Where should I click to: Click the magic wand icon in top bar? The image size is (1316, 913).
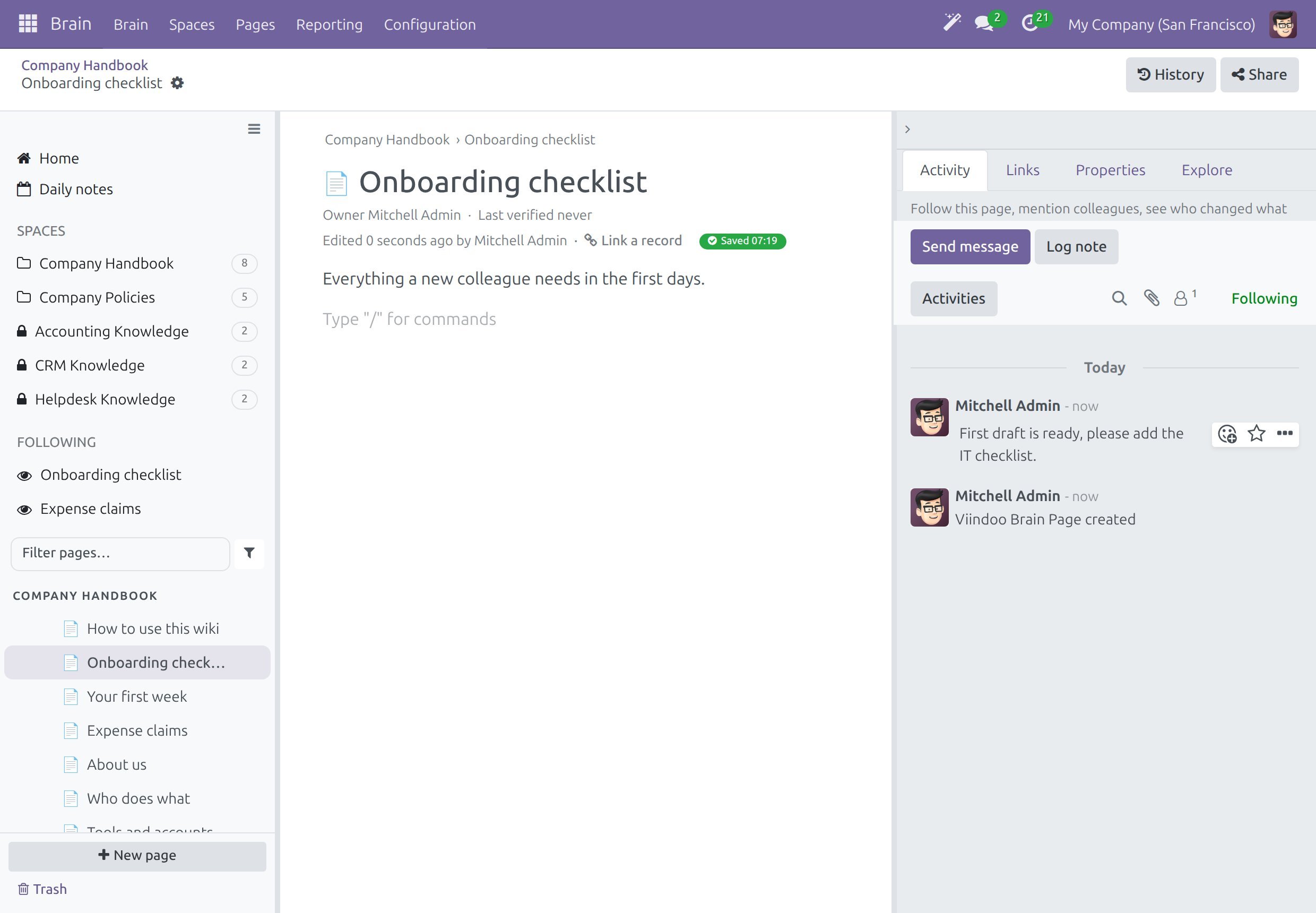tap(951, 23)
